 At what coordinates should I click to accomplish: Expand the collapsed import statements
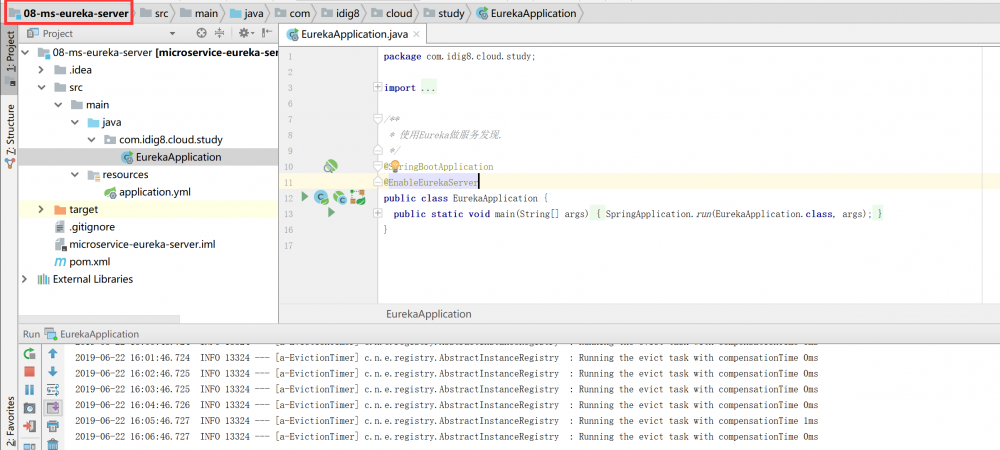tap(377, 88)
